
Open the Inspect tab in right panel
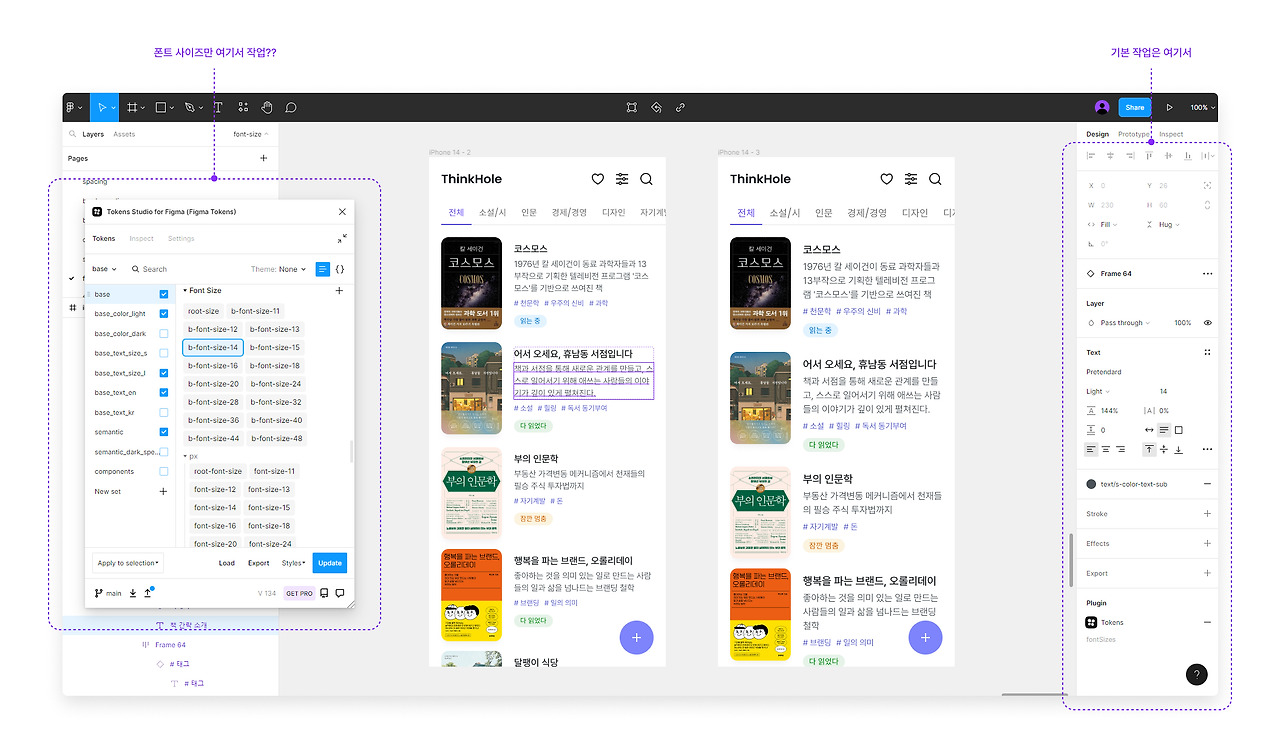(1171, 134)
